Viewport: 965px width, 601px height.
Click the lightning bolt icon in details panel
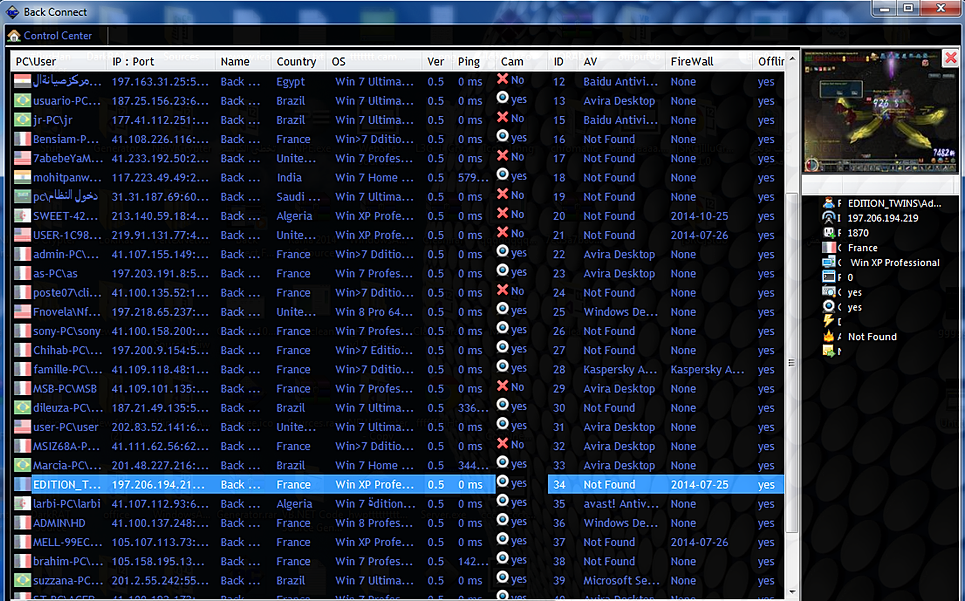coord(828,321)
